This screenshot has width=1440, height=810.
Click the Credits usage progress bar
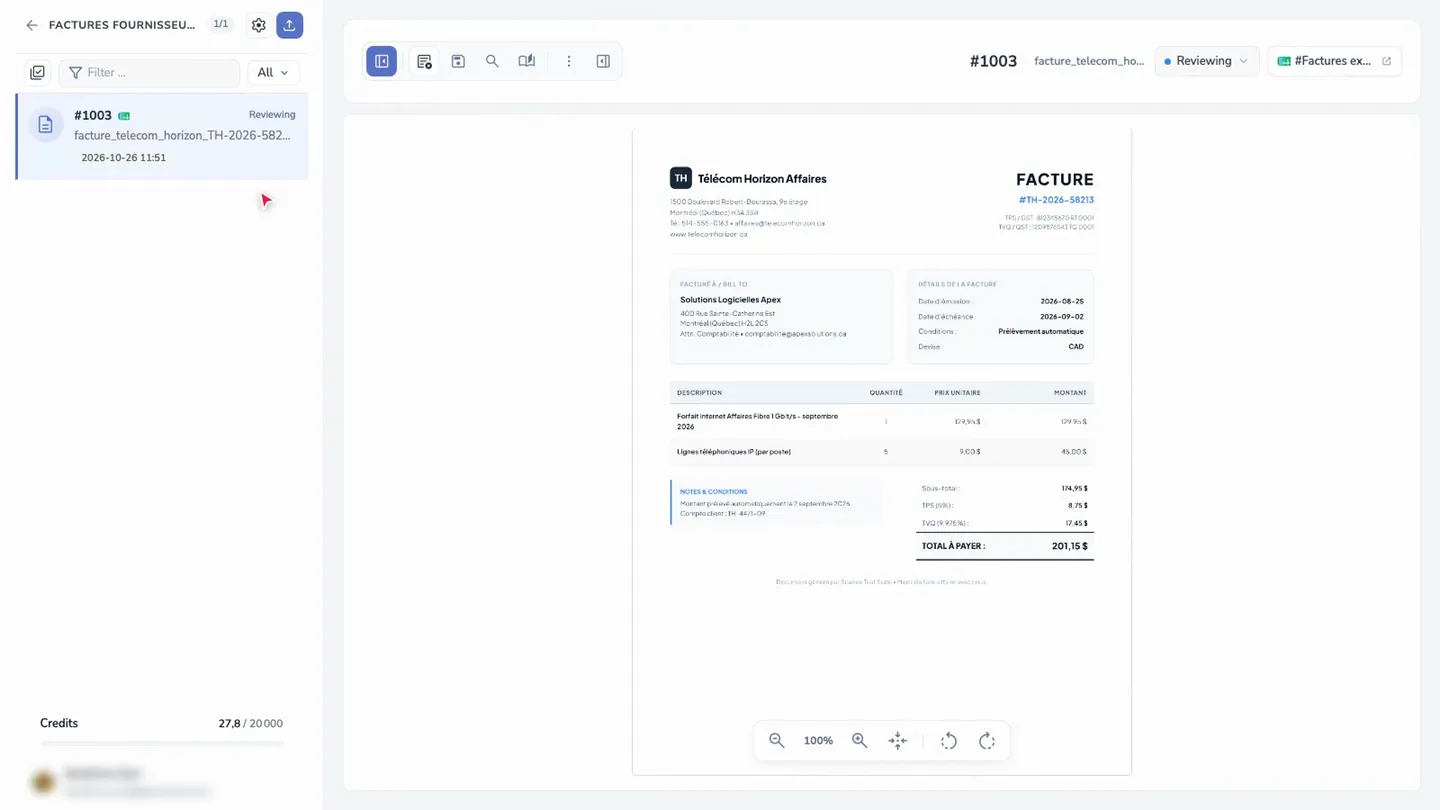click(162, 743)
